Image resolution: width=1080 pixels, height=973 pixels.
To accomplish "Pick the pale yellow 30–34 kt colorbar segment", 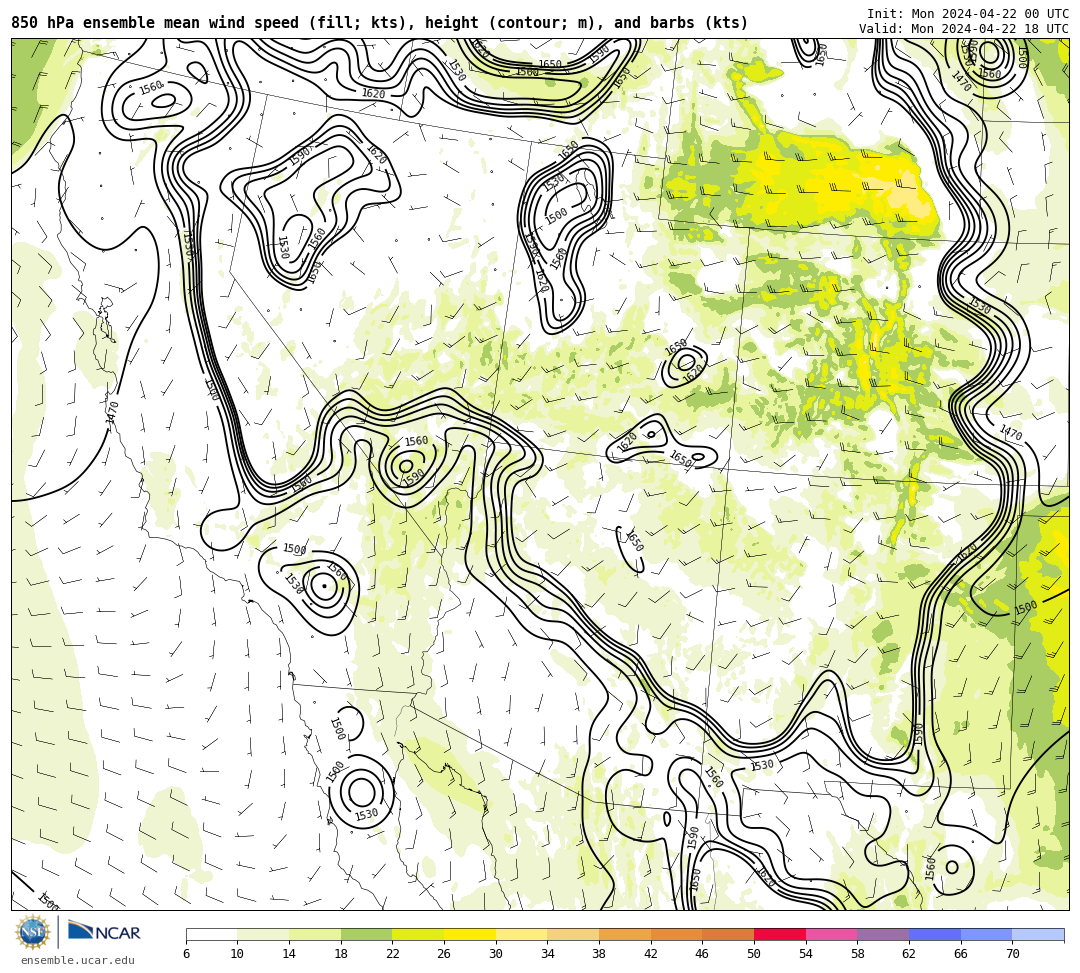I will (521, 934).
